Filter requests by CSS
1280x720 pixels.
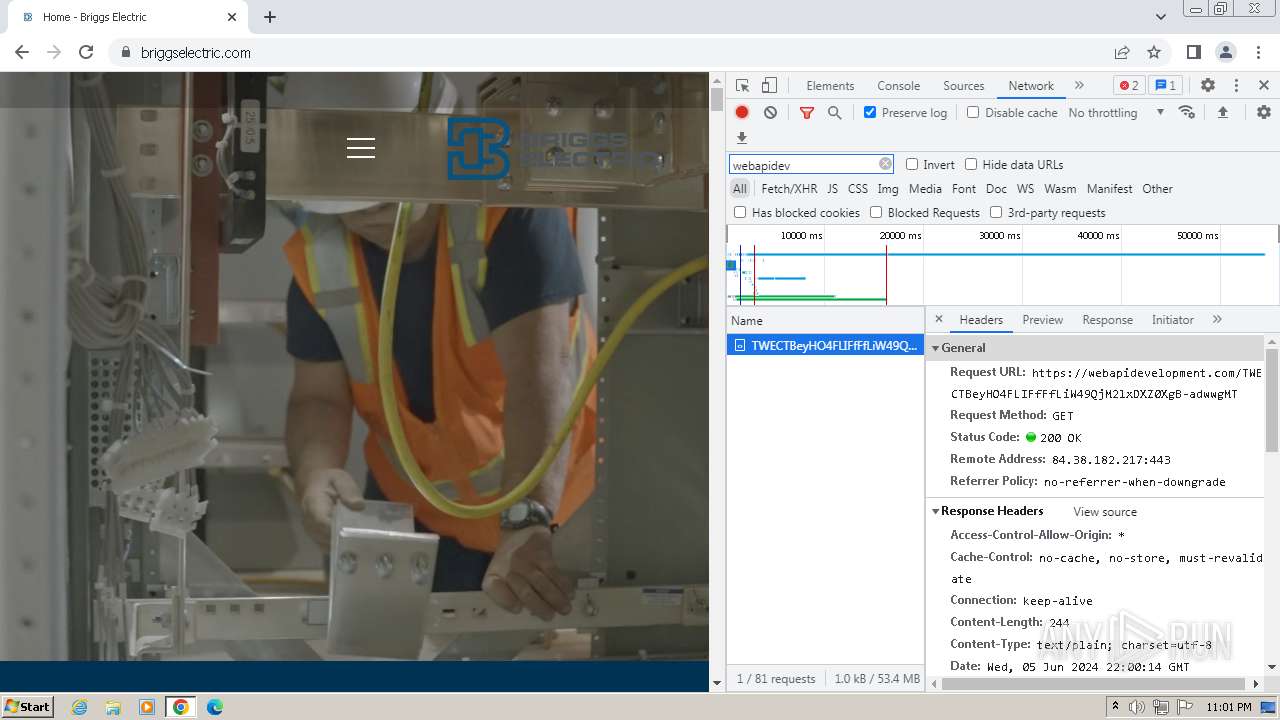click(858, 188)
